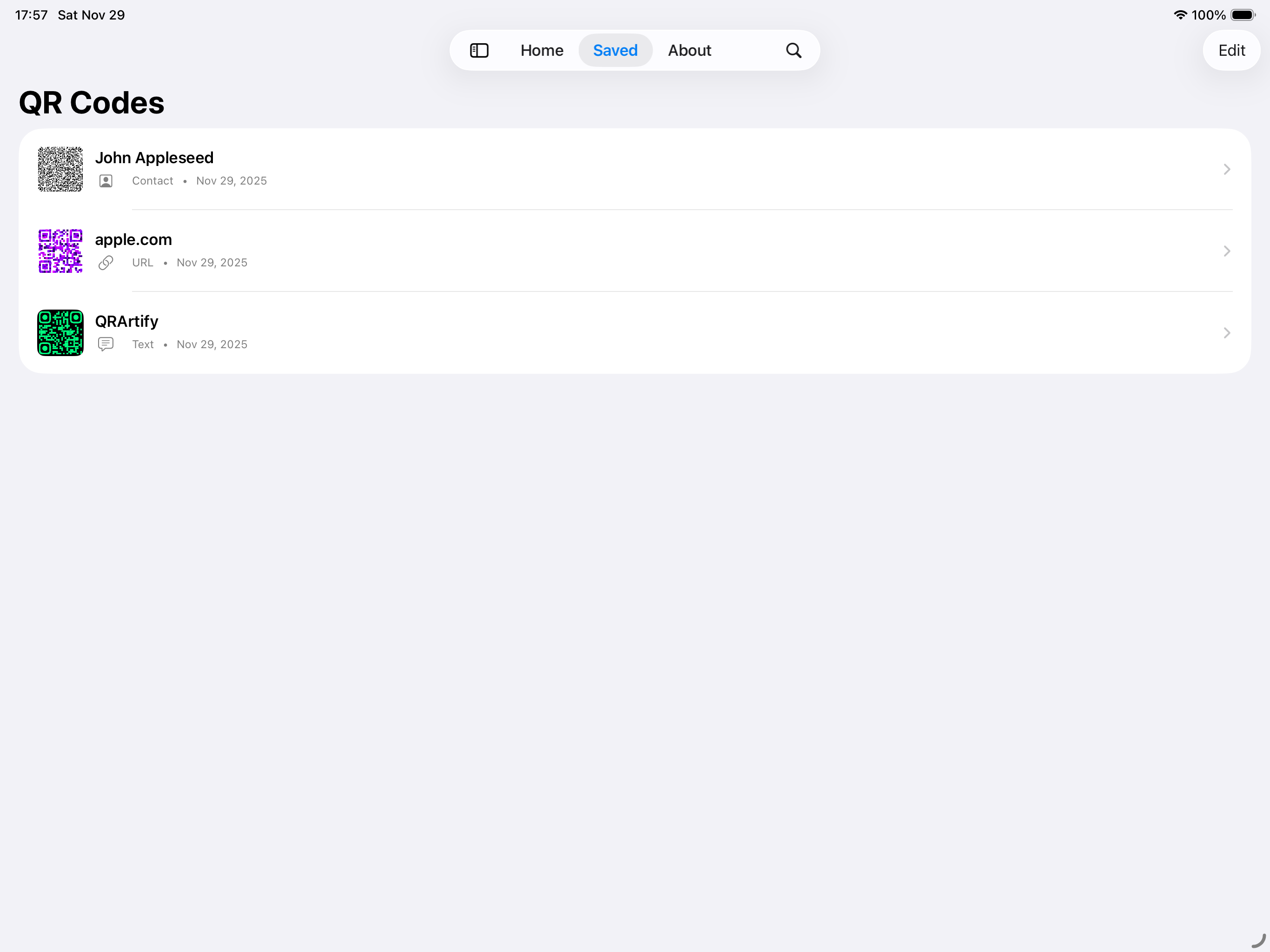Click the Contact type label
The width and height of the screenshot is (1270, 952).
tap(152, 181)
